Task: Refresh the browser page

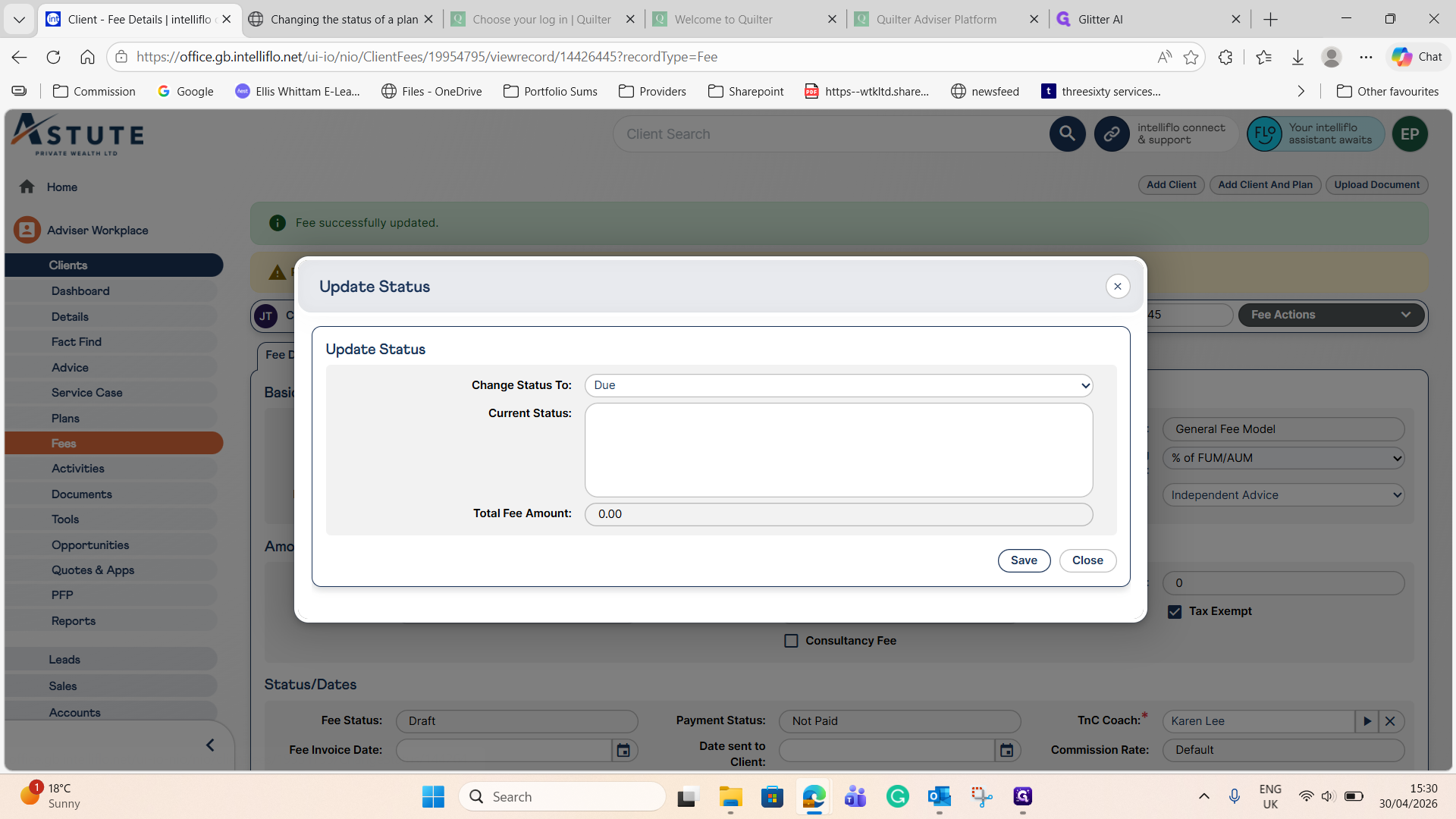Action: (53, 57)
